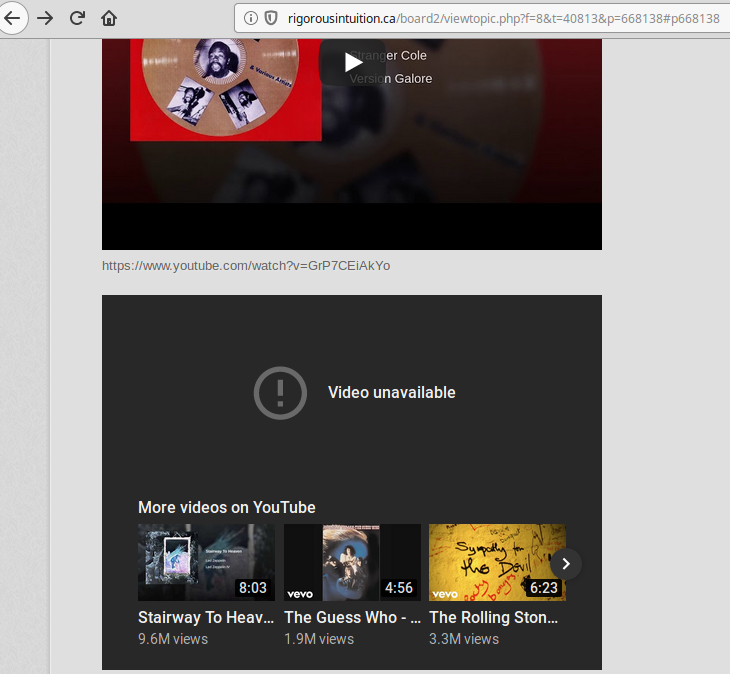Go forward with the browser forward arrow
The height and width of the screenshot is (674, 730).
(x=45, y=19)
